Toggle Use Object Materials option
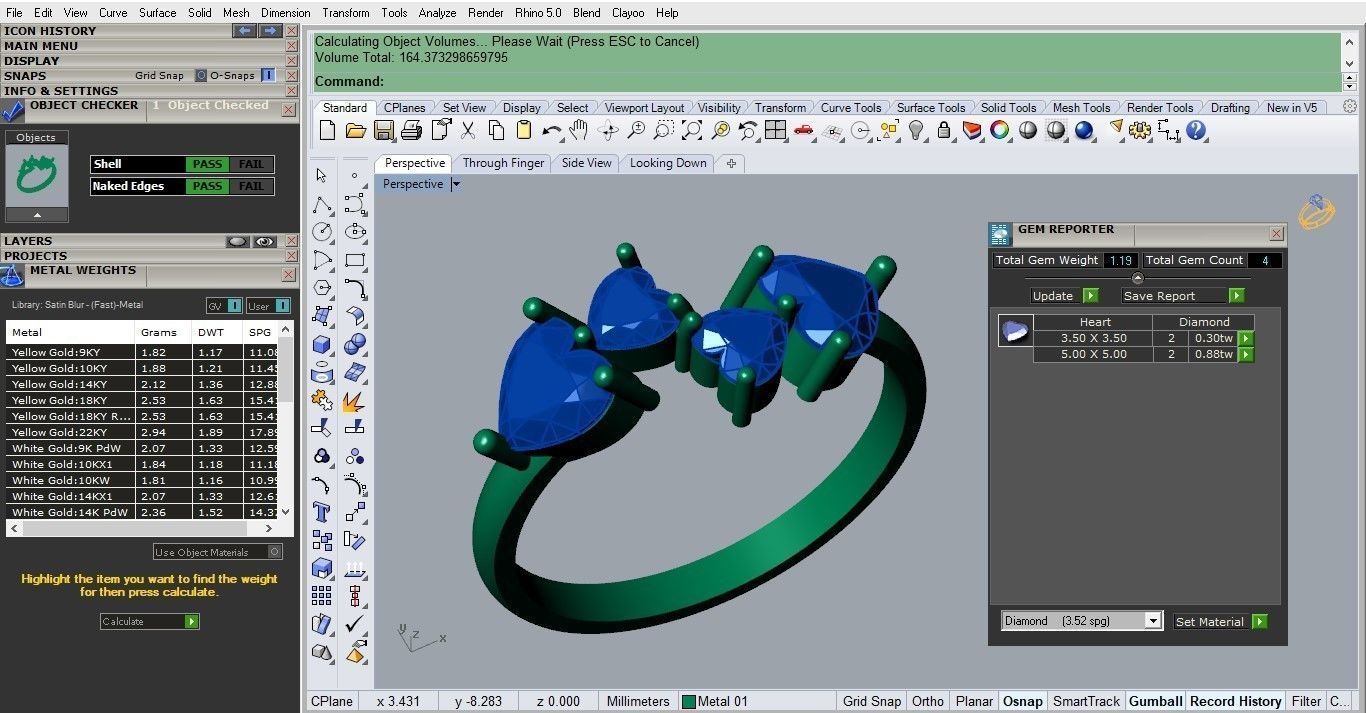1366x713 pixels. (275, 552)
